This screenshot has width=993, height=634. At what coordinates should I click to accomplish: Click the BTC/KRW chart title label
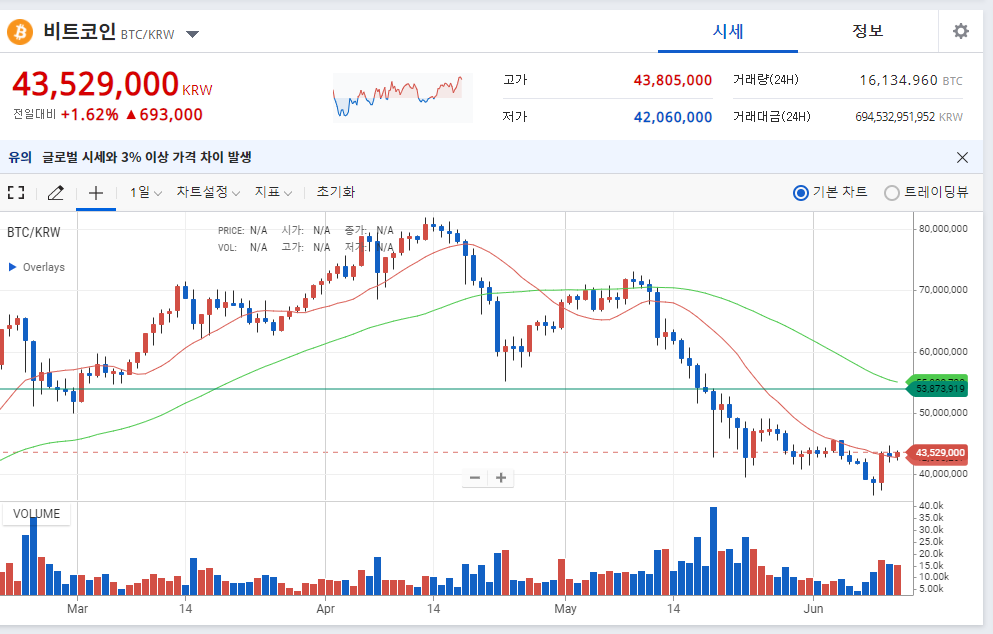pos(34,232)
